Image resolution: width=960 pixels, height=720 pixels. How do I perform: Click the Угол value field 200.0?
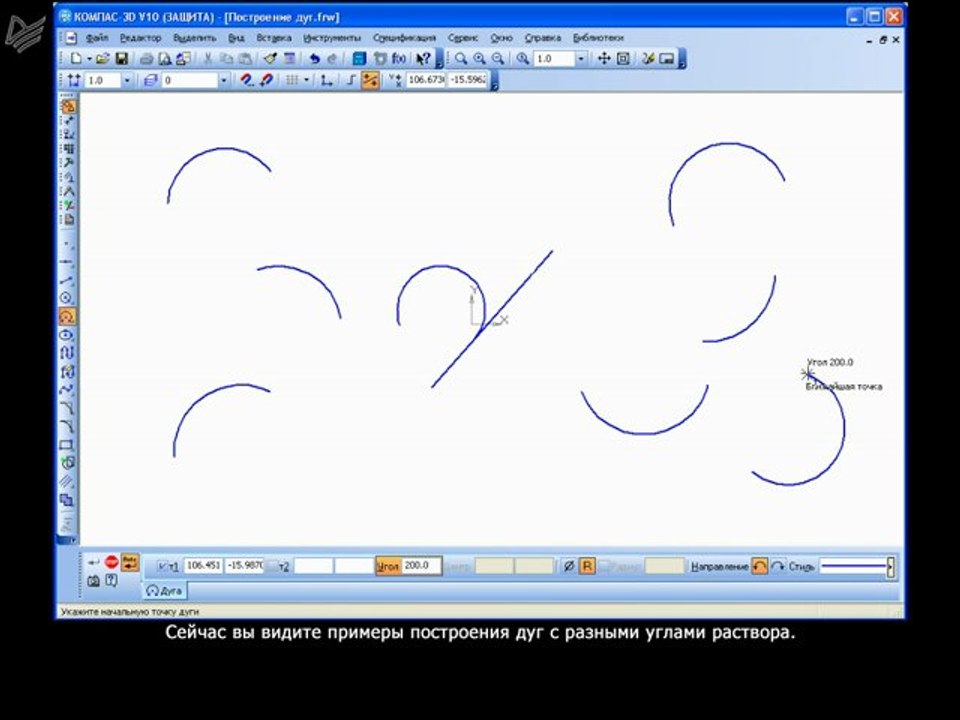coord(421,566)
